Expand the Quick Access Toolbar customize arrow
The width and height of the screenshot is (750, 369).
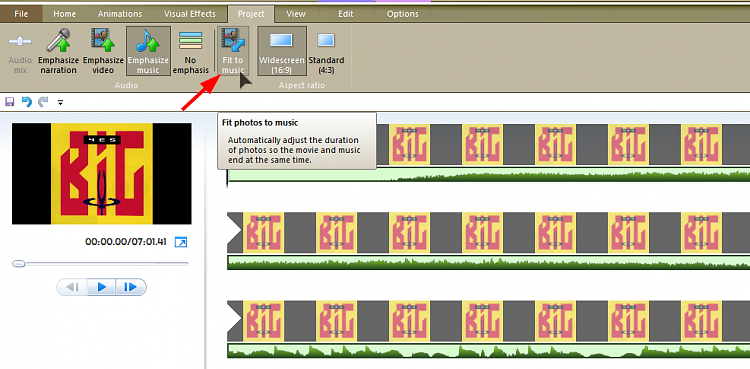[60, 102]
